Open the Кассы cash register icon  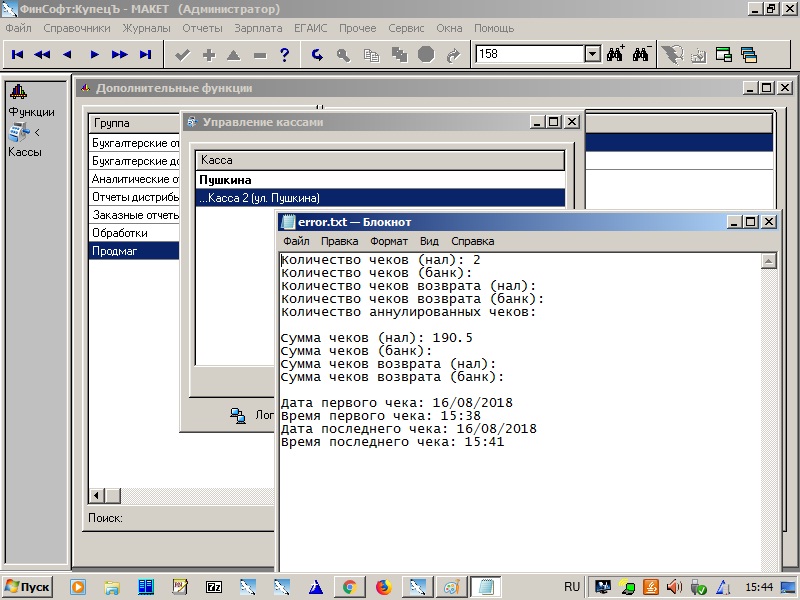pos(18,132)
